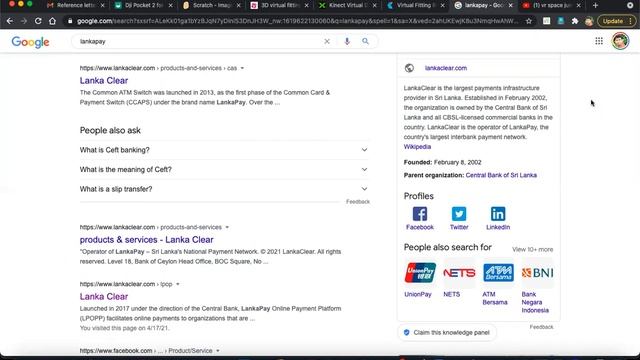
Task: Open Bank Negara Indonesia BNI thumbnail
Action: point(538,273)
